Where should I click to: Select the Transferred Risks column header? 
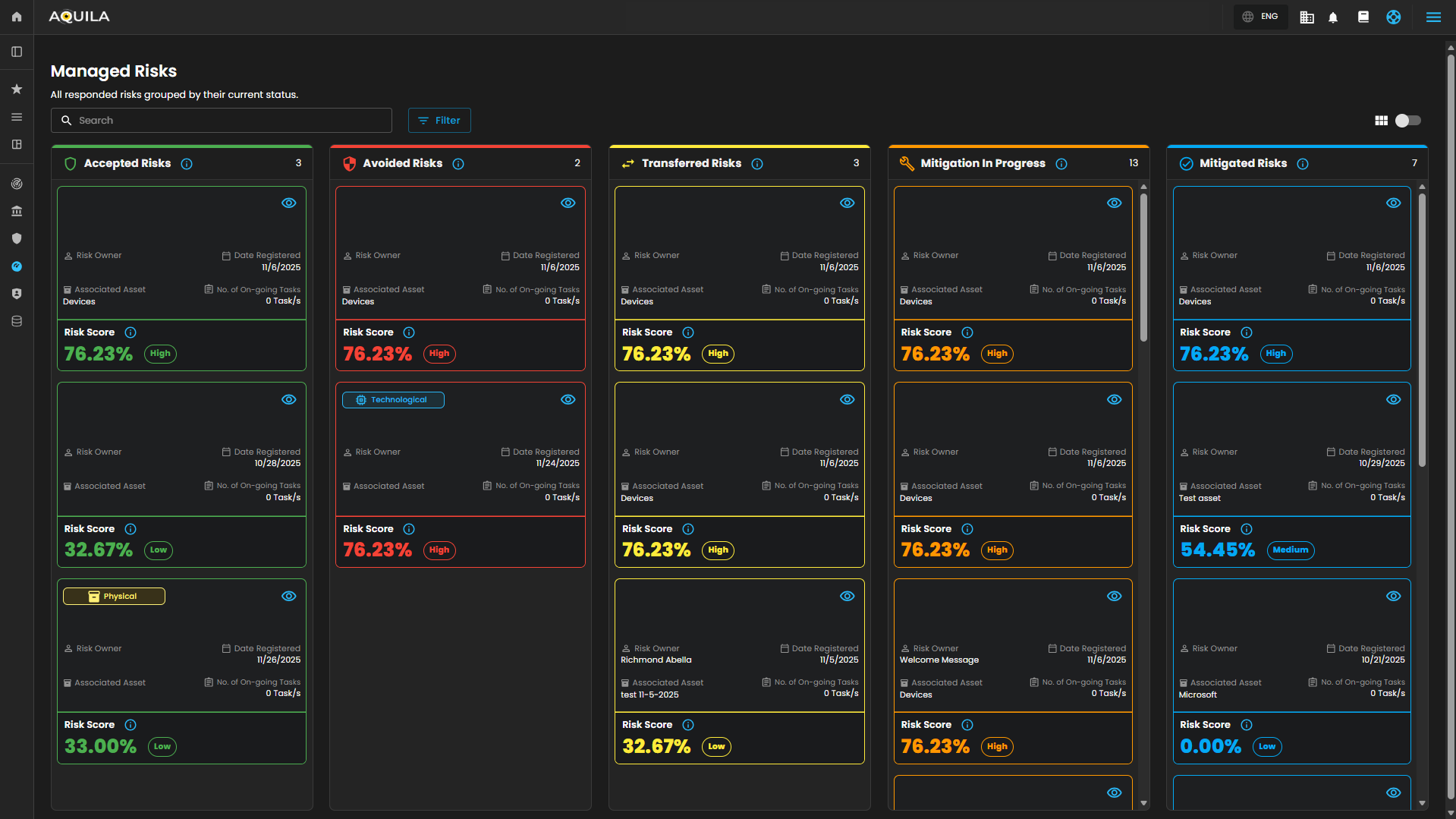pos(690,163)
